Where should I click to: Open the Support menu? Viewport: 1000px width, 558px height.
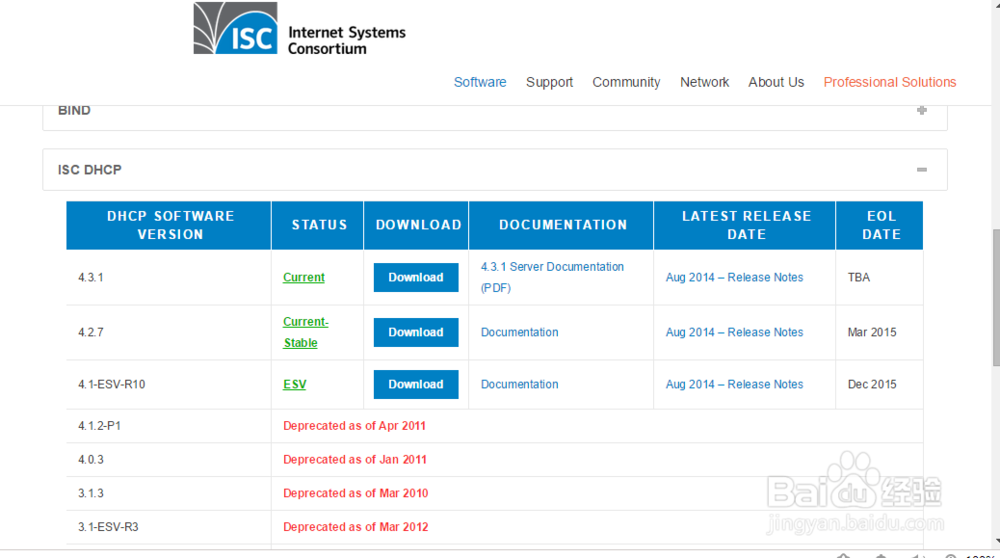pos(549,82)
